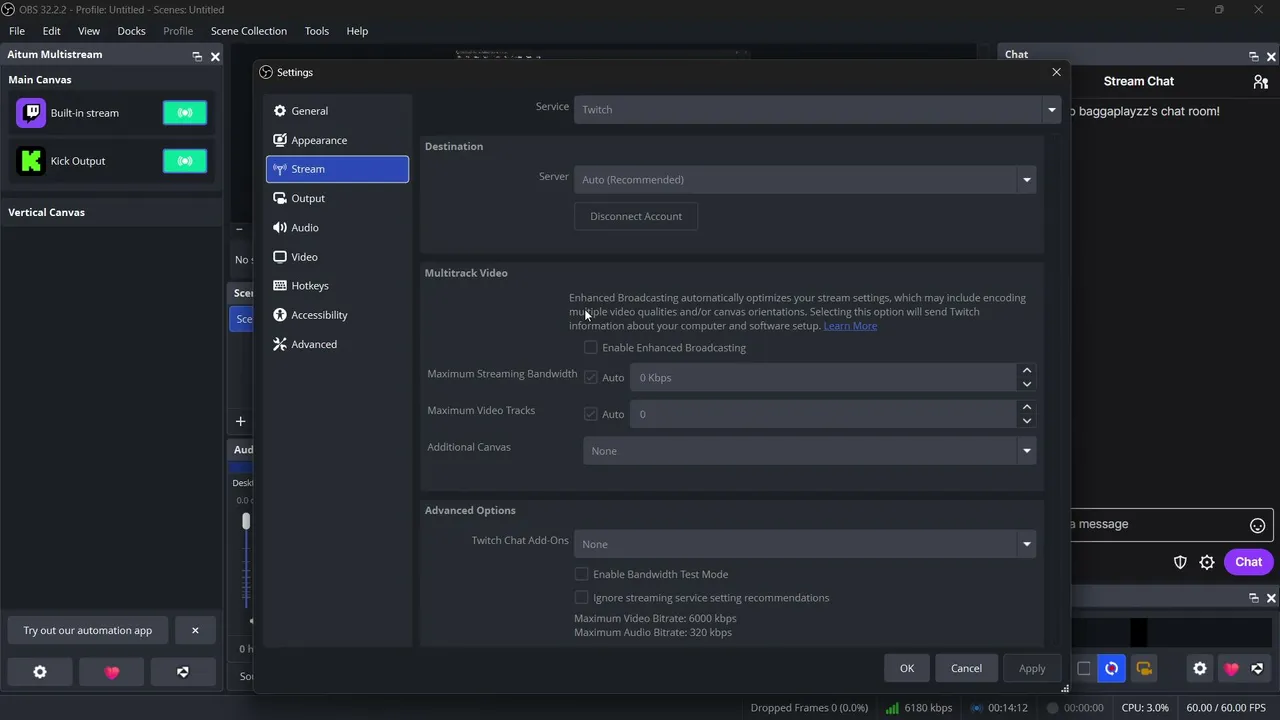Decrease Maximum Video Tracks with down arrow
1280x720 pixels.
click(x=1026, y=421)
